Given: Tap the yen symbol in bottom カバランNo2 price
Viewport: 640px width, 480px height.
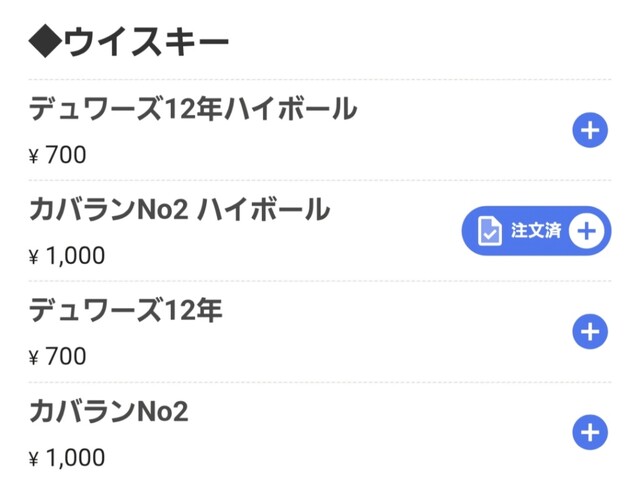Looking at the screenshot, I should coord(35,459).
